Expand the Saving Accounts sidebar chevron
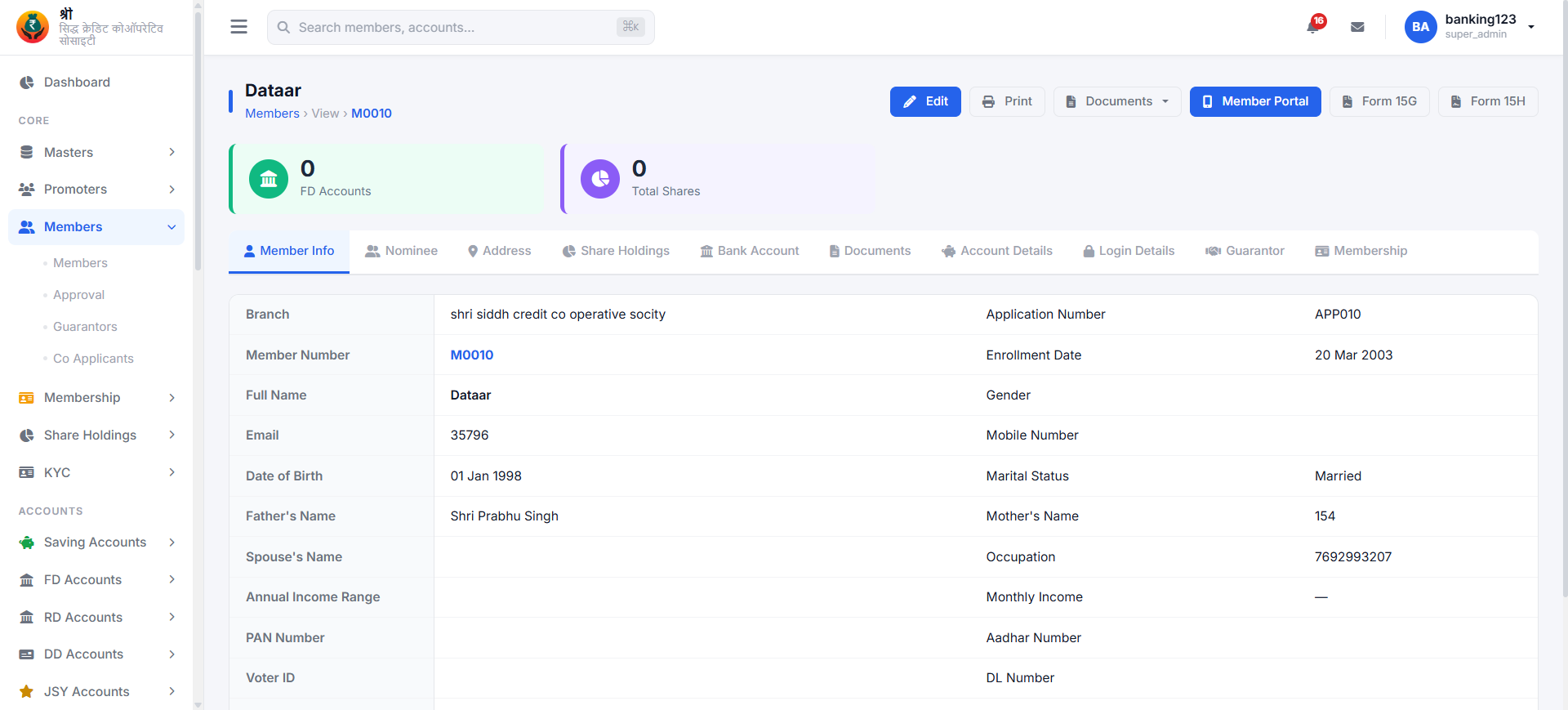This screenshot has height=710, width=1568. point(171,543)
